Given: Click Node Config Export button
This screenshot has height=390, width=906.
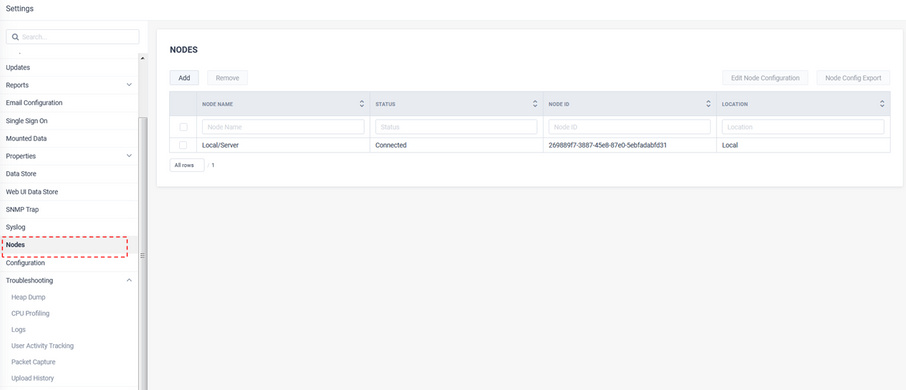Looking at the screenshot, I should coord(853,78).
